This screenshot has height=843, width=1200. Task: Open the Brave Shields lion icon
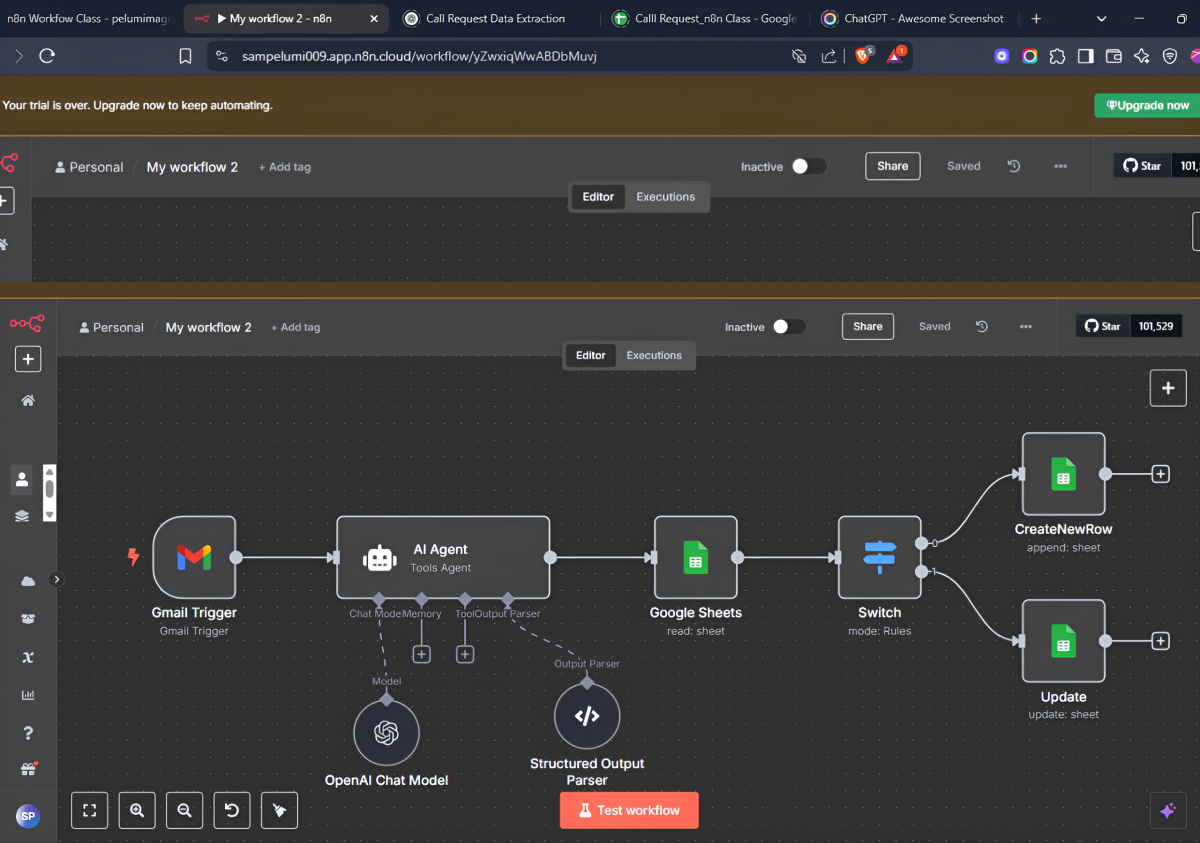click(864, 56)
